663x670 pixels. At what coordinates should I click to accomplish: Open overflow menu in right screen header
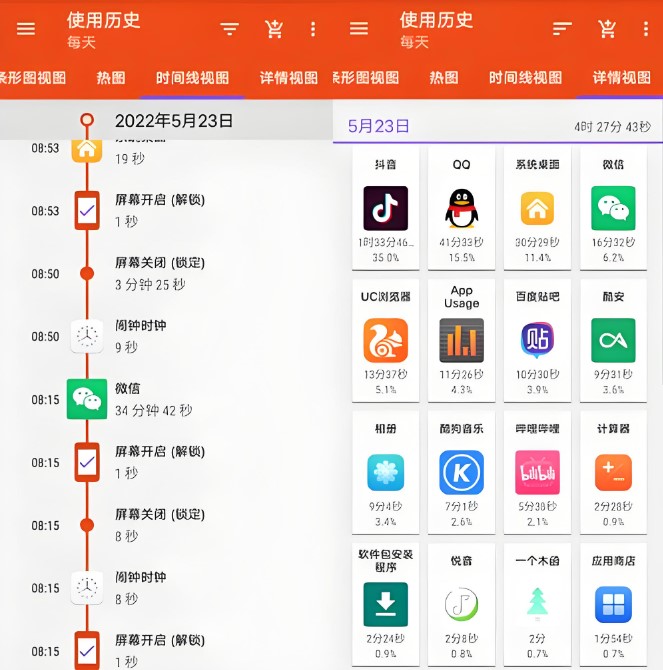tap(645, 29)
